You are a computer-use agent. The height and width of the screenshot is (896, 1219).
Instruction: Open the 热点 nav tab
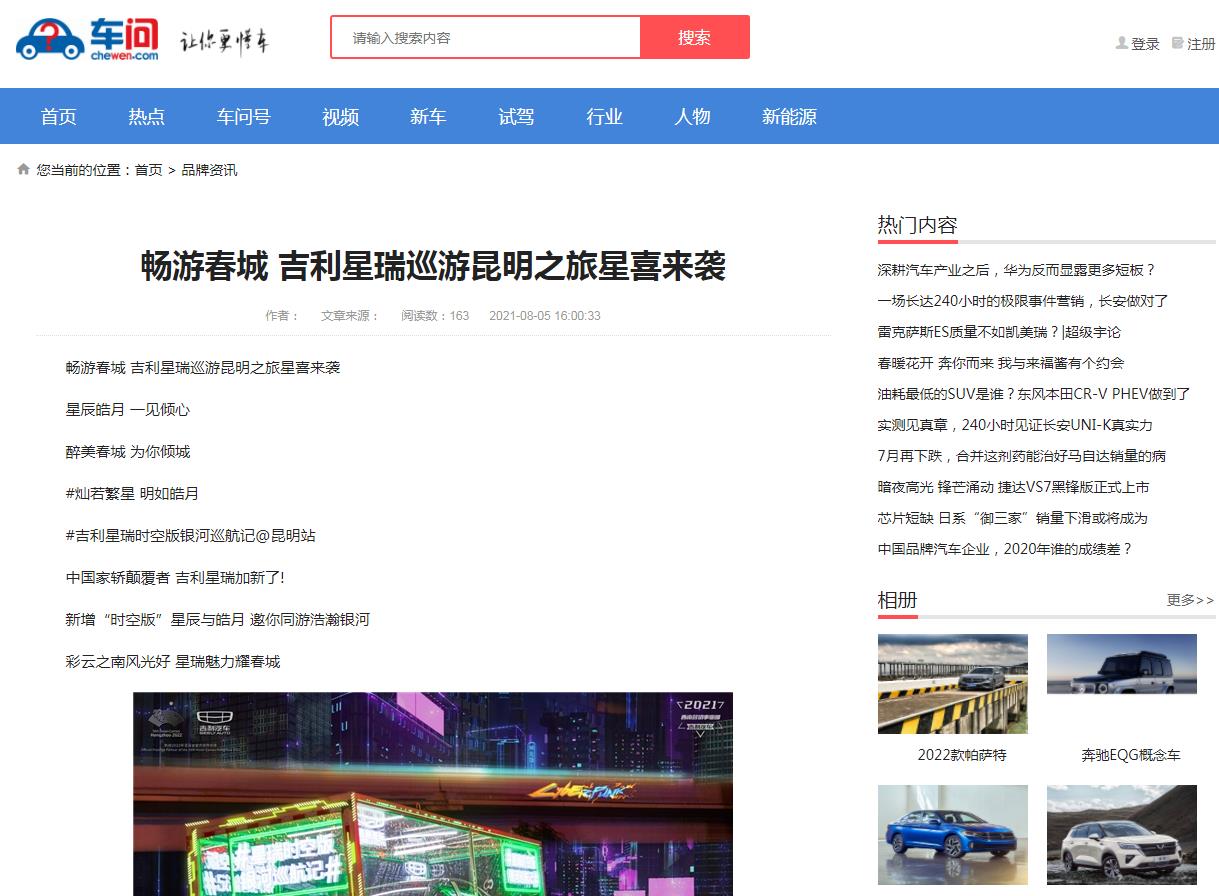click(x=147, y=117)
